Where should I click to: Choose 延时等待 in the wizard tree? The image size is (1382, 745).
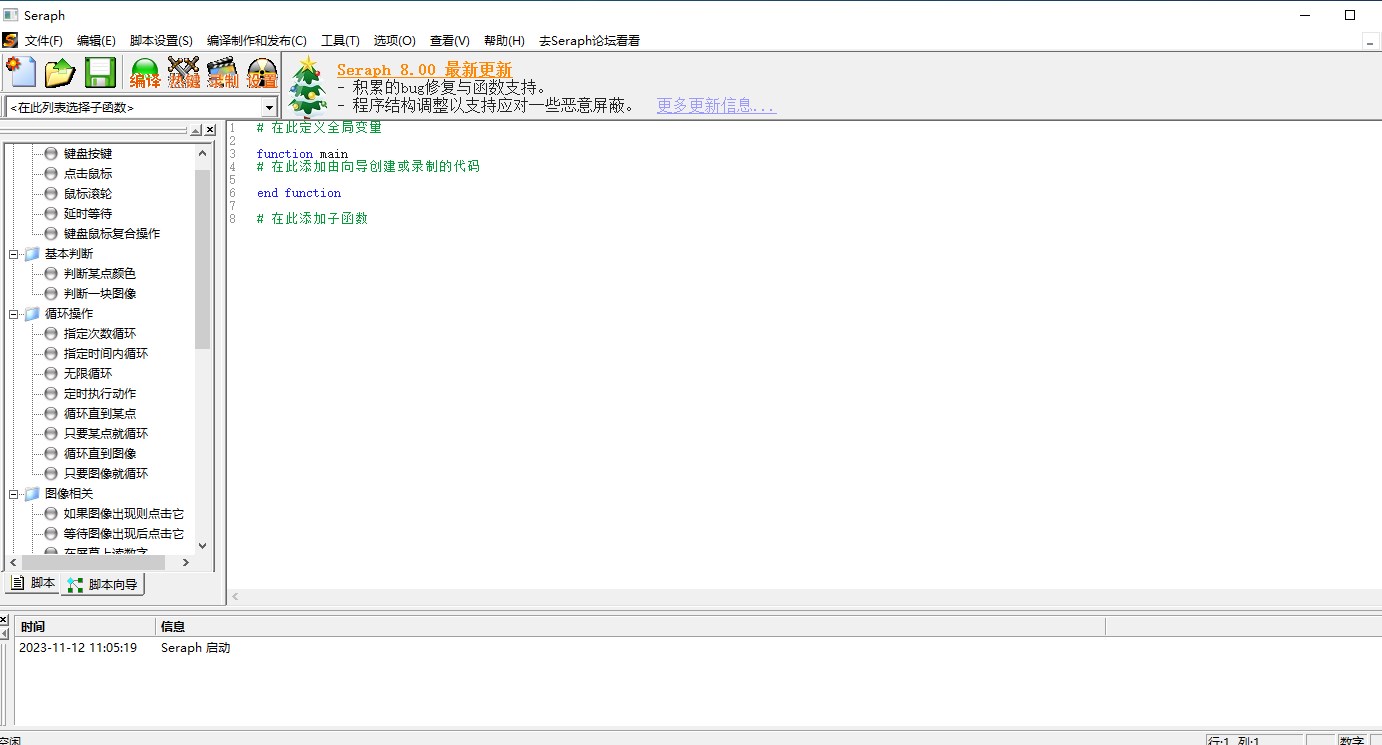[x=88, y=214]
